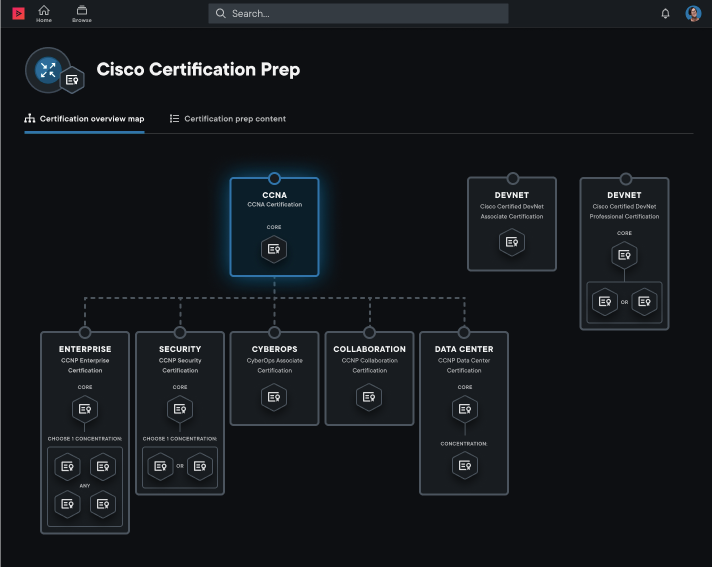Image resolution: width=712 pixels, height=567 pixels.
Task: Open the DevNet Professional core icon
Action: point(624,255)
